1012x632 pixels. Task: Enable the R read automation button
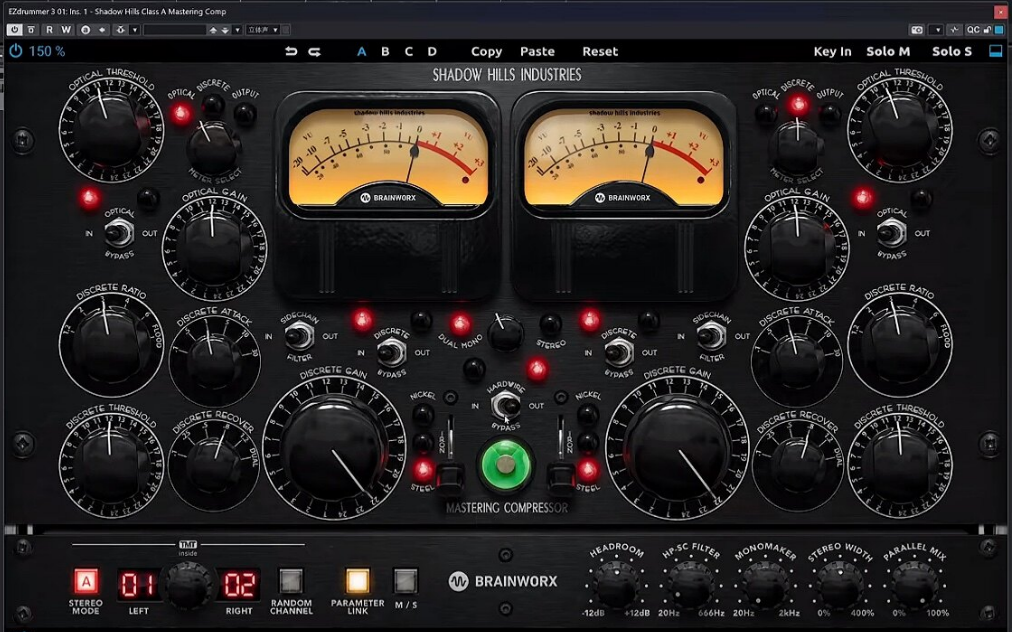49,30
